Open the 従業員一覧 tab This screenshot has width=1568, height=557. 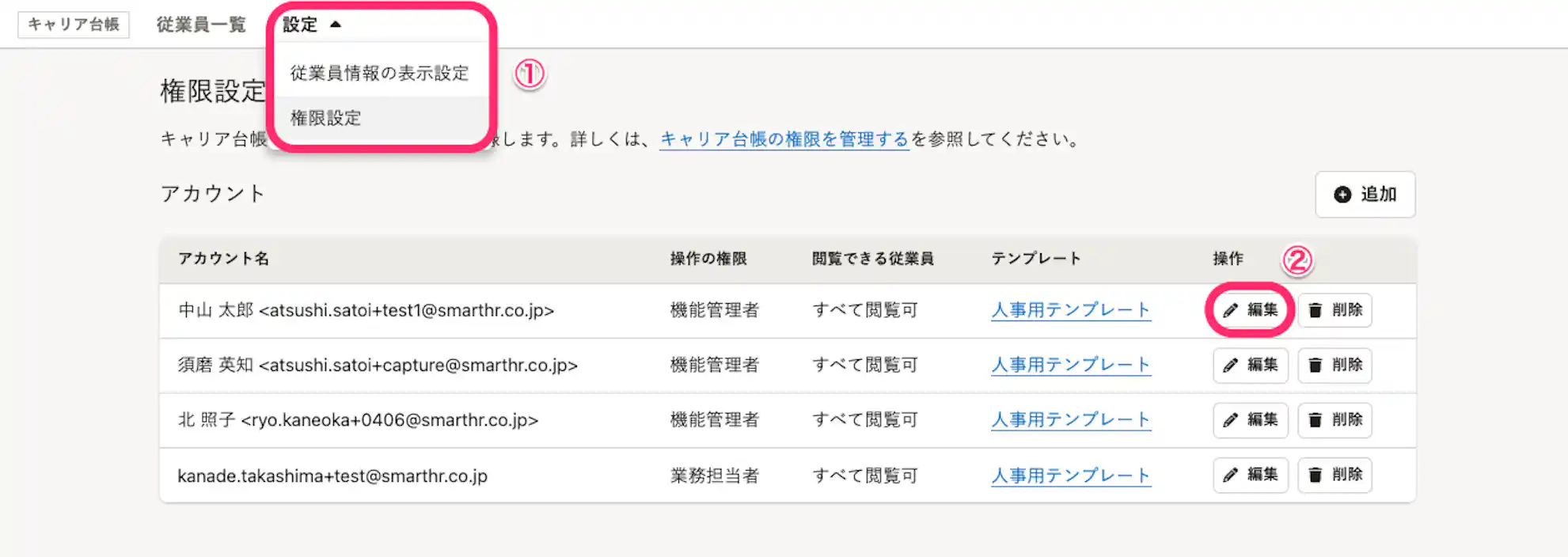point(201,25)
